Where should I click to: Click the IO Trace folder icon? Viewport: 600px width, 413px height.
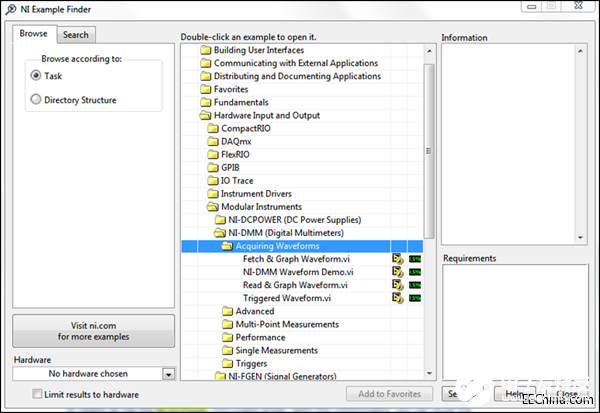click(x=213, y=181)
